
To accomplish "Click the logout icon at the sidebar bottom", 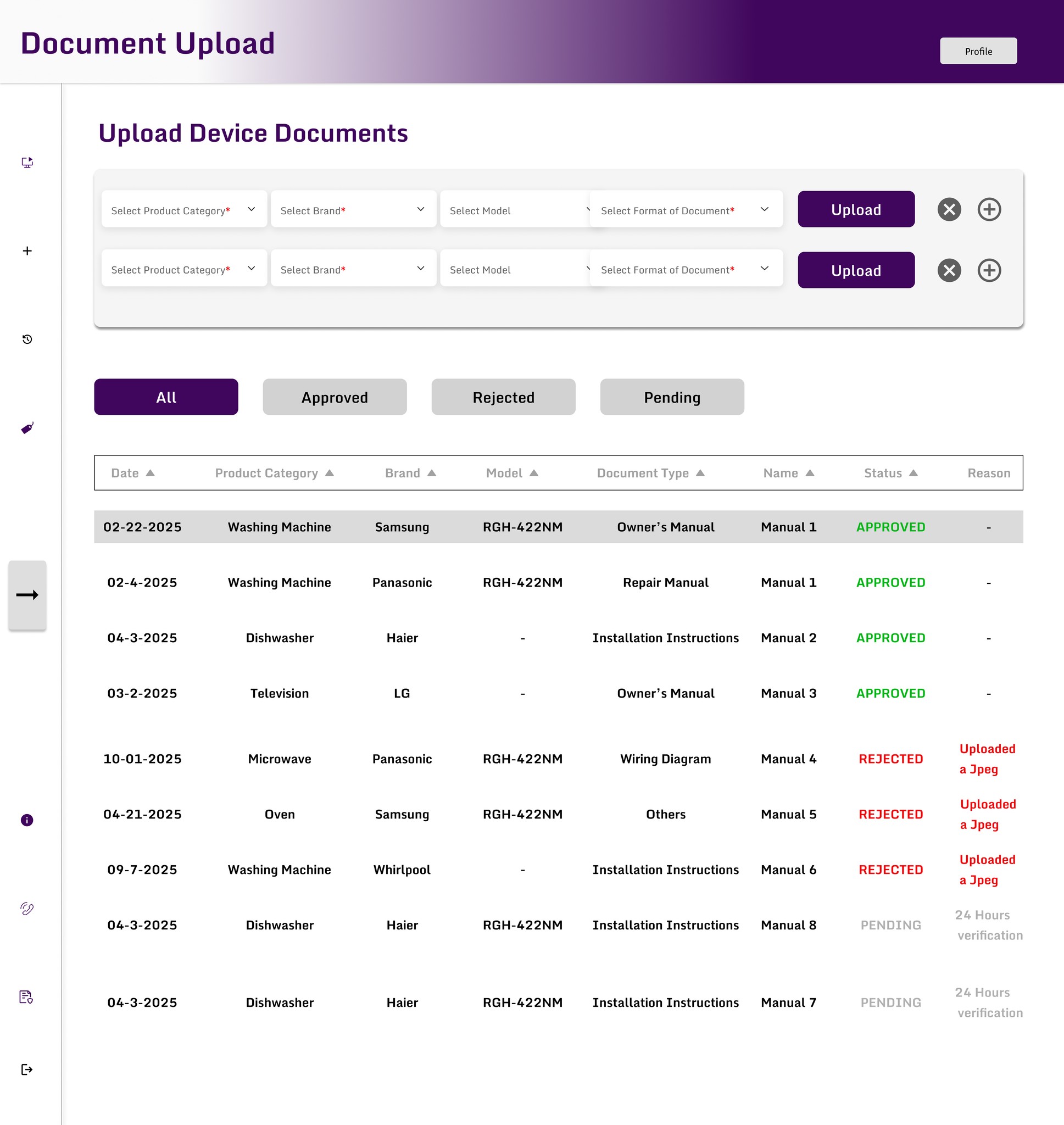I will [x=27, y=1070].
